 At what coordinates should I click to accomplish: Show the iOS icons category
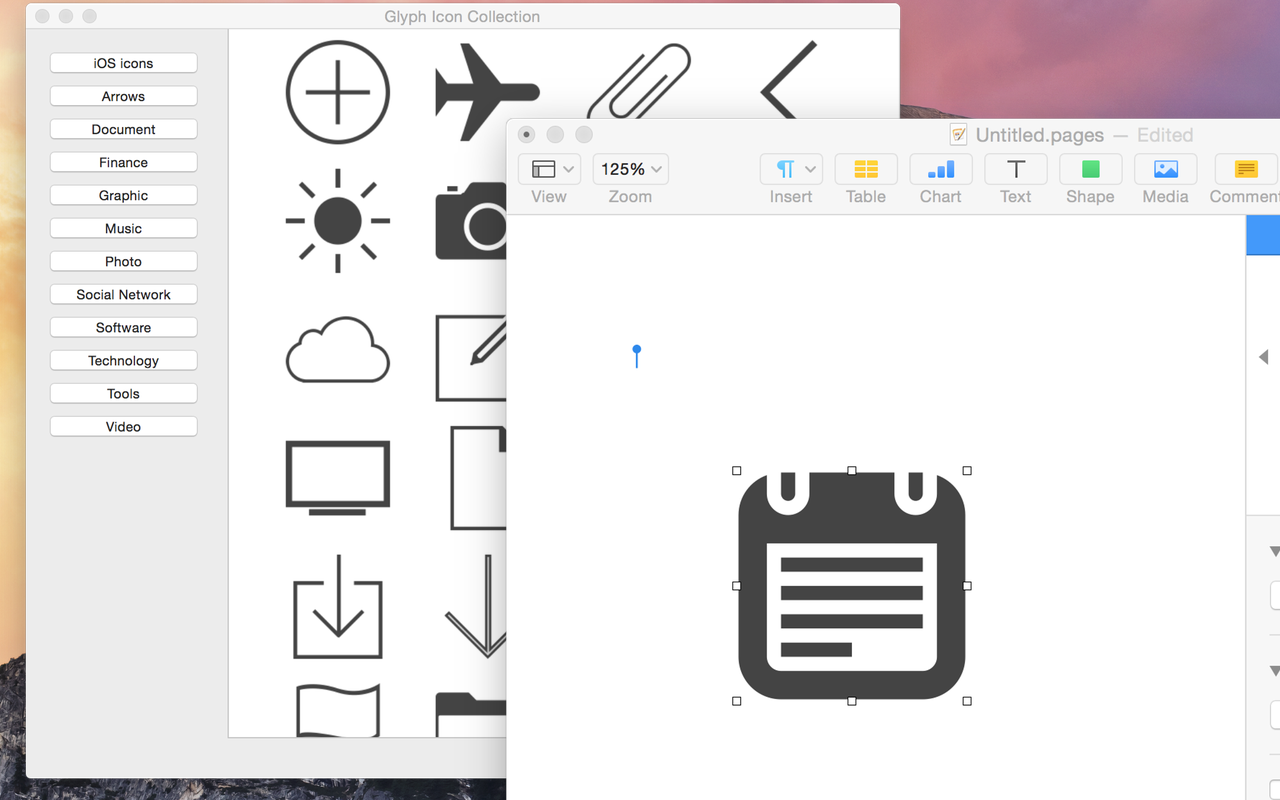[124, 63]
